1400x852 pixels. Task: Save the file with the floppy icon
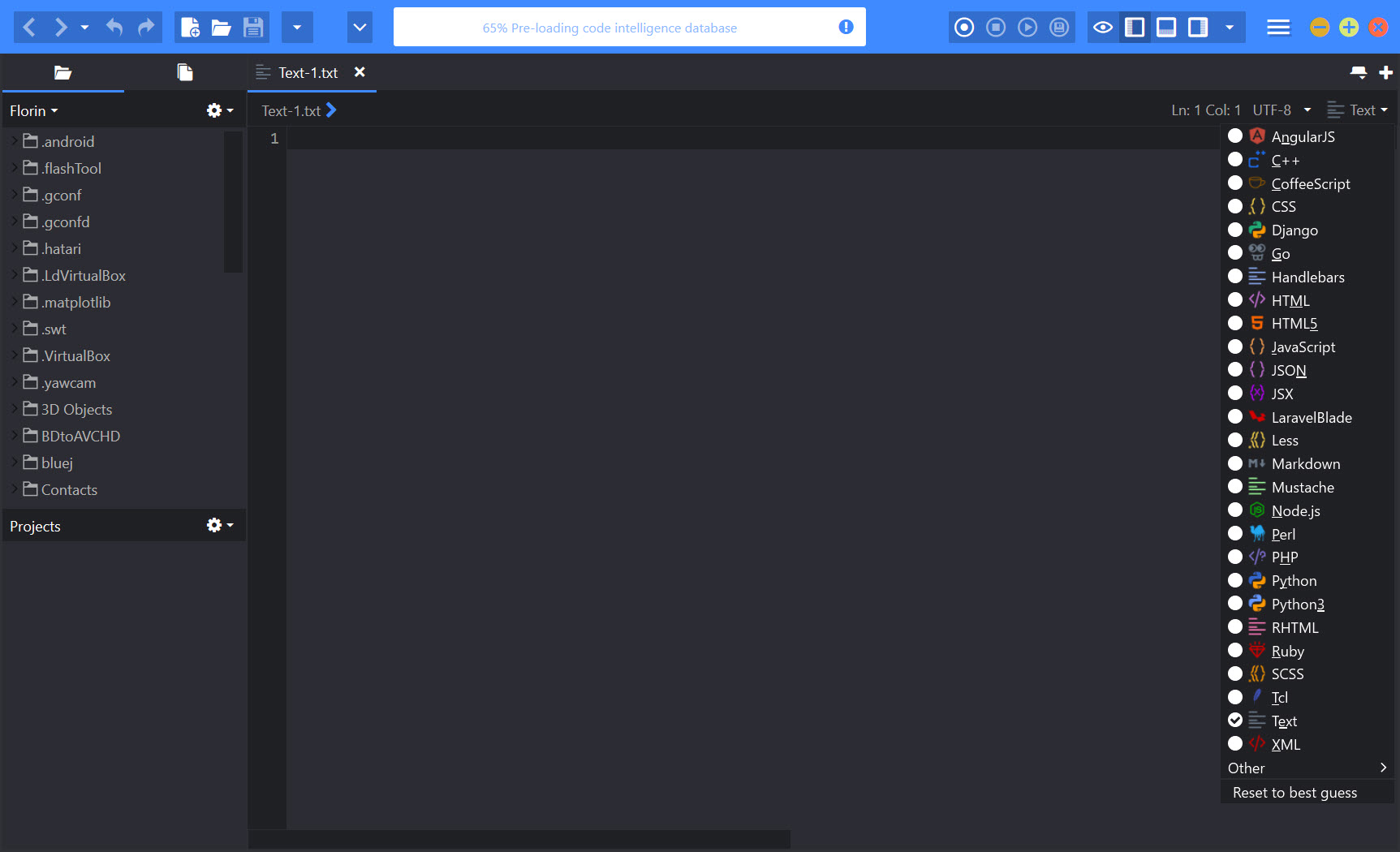[x=253, y=28]
